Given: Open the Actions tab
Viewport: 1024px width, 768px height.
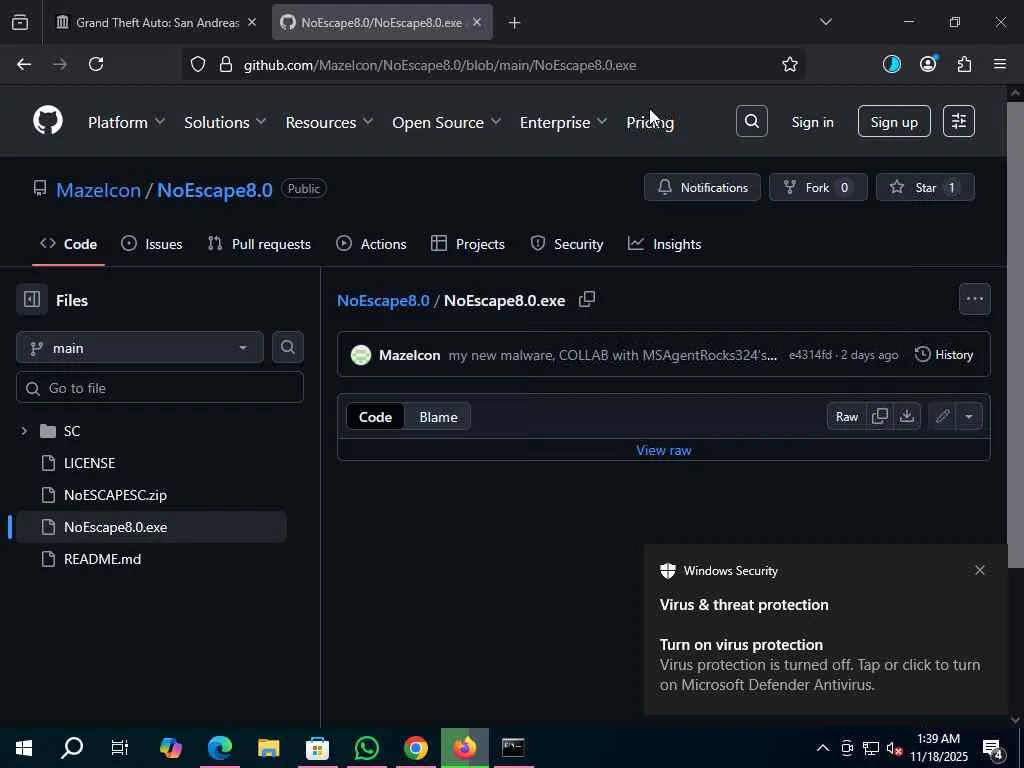Looking at the screenshot, I should 371,244.
